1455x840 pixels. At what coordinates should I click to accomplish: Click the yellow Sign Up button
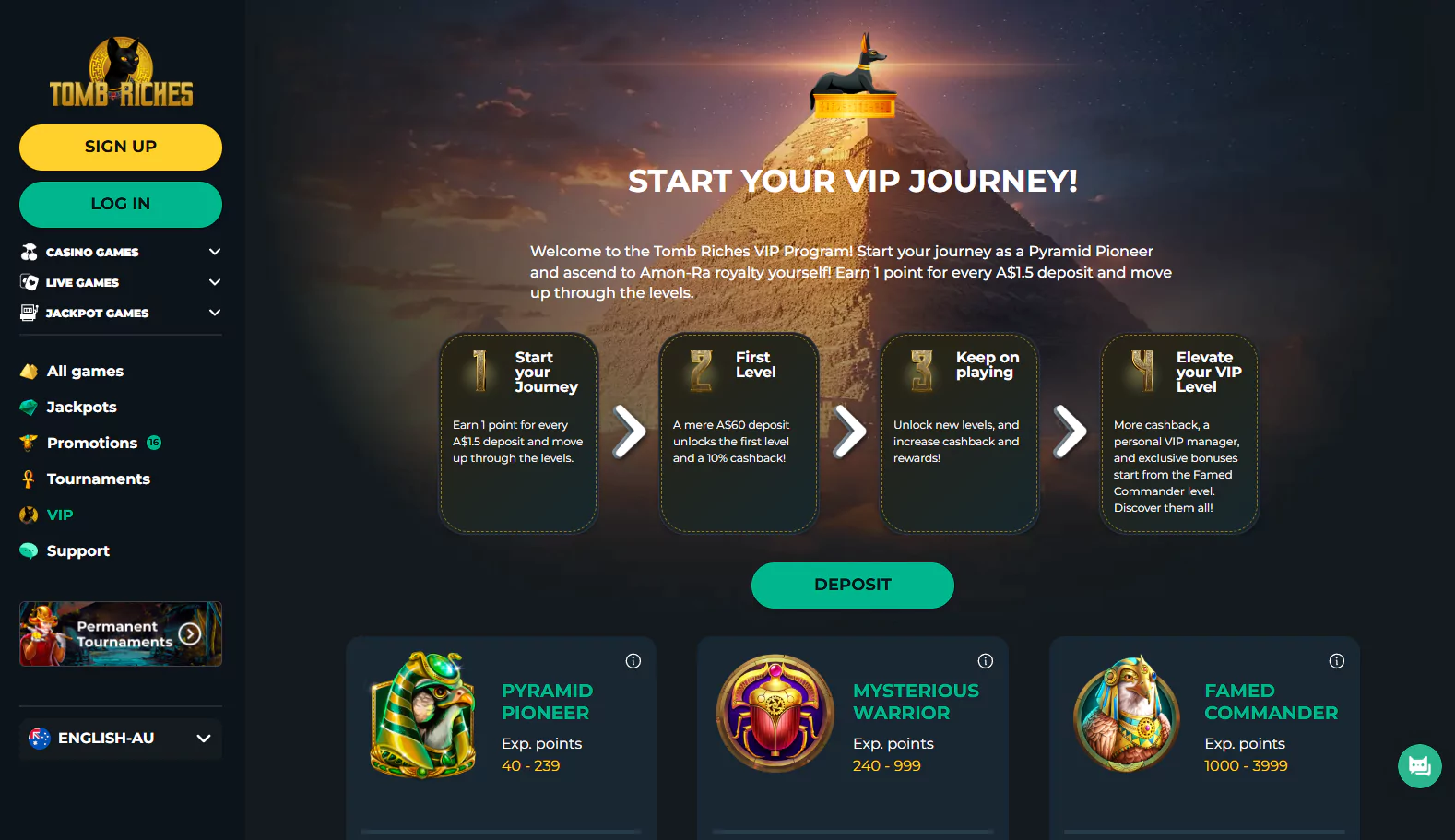pos(121,148)
